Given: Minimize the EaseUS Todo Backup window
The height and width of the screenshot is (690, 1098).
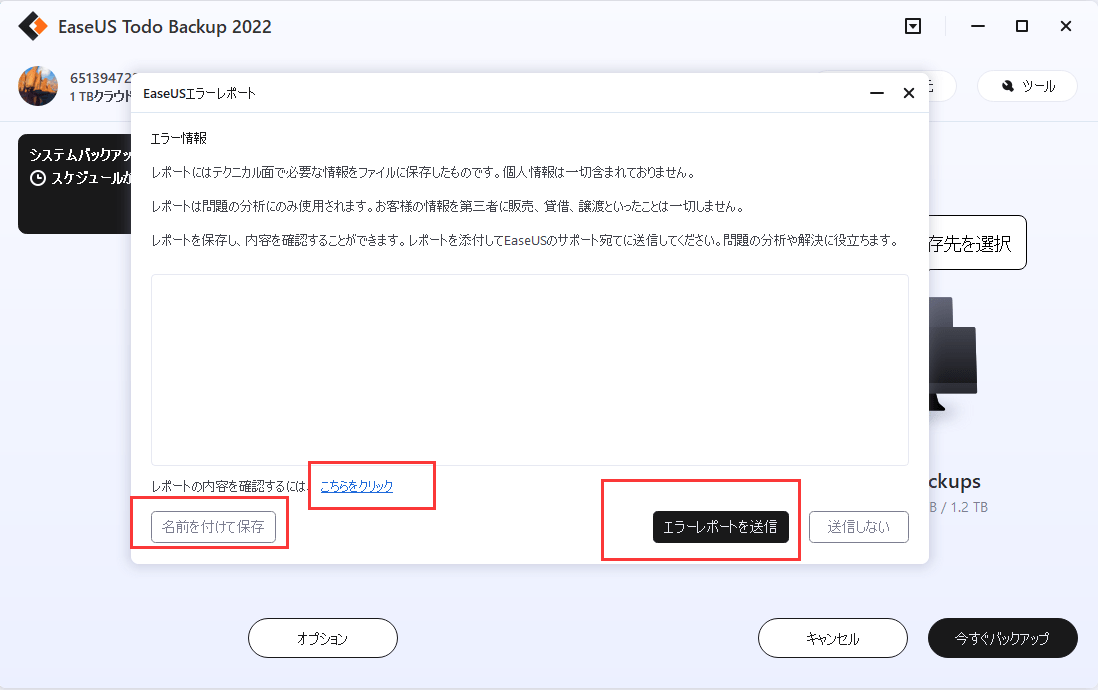Looking at the screenshot, I should [978, 27].
